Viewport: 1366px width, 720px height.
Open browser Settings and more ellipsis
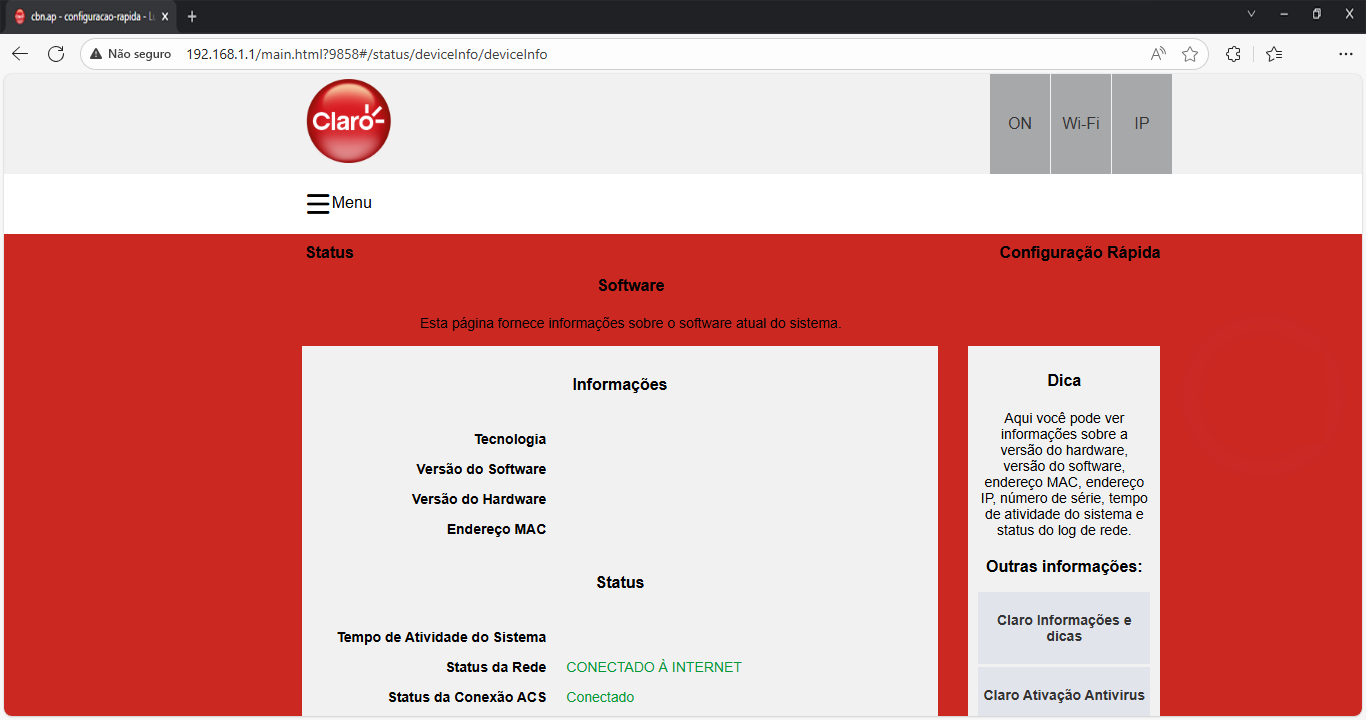click(1346, 54)
